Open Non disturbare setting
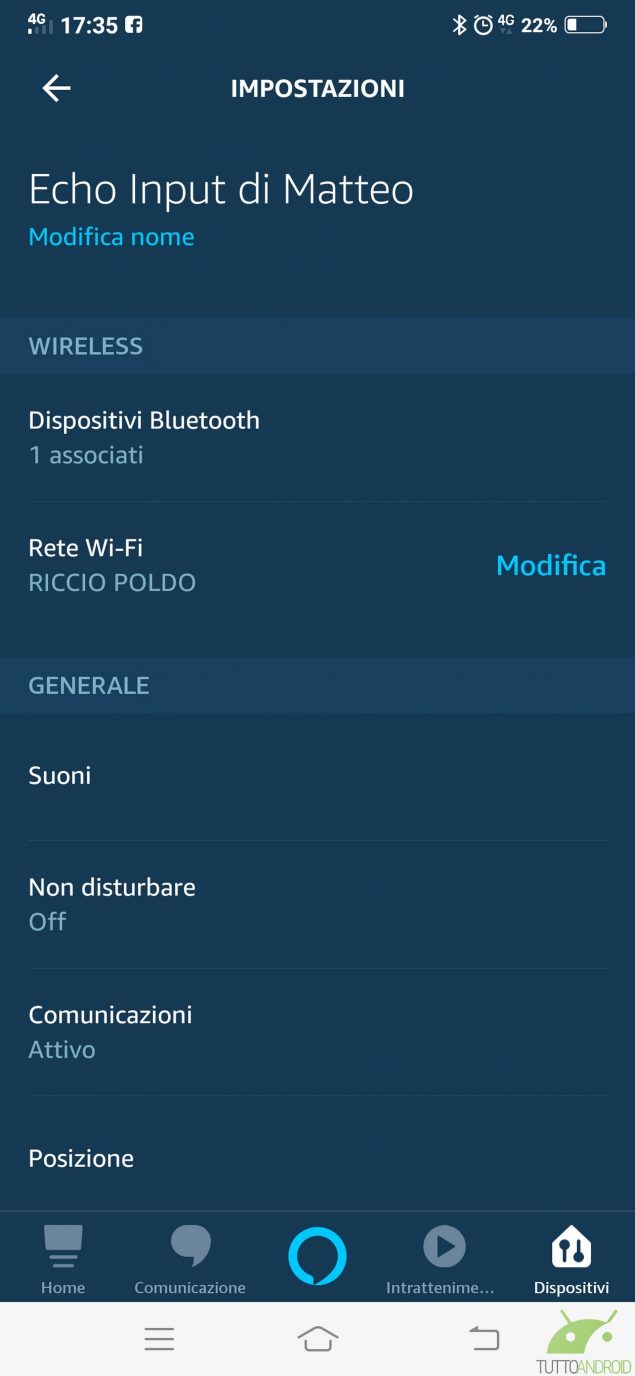Image resolution: width=635 pixels, height=1376 pixels. pos(112,903)
